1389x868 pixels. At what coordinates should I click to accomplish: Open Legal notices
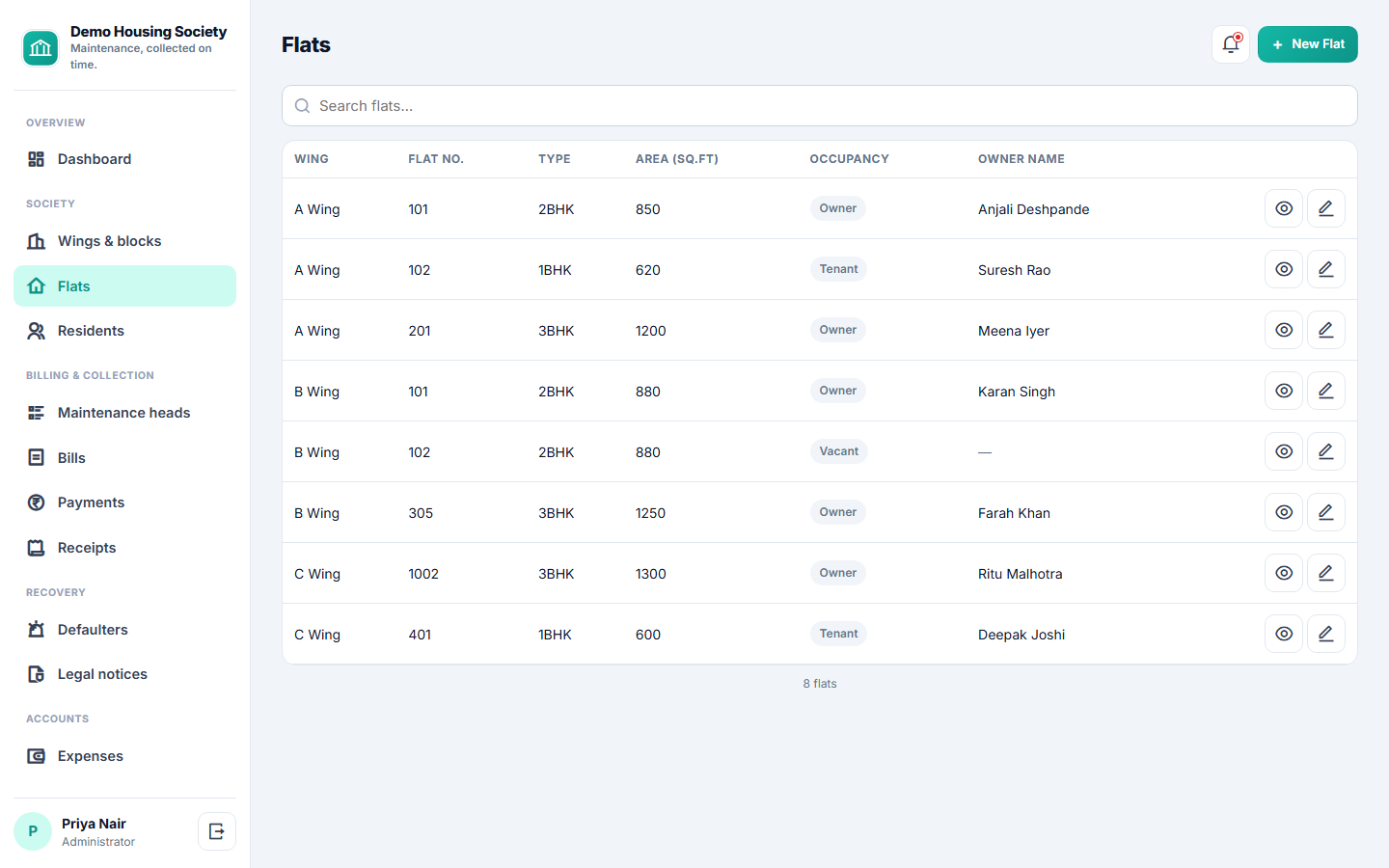pyautogui.click(x=124, y=674)
